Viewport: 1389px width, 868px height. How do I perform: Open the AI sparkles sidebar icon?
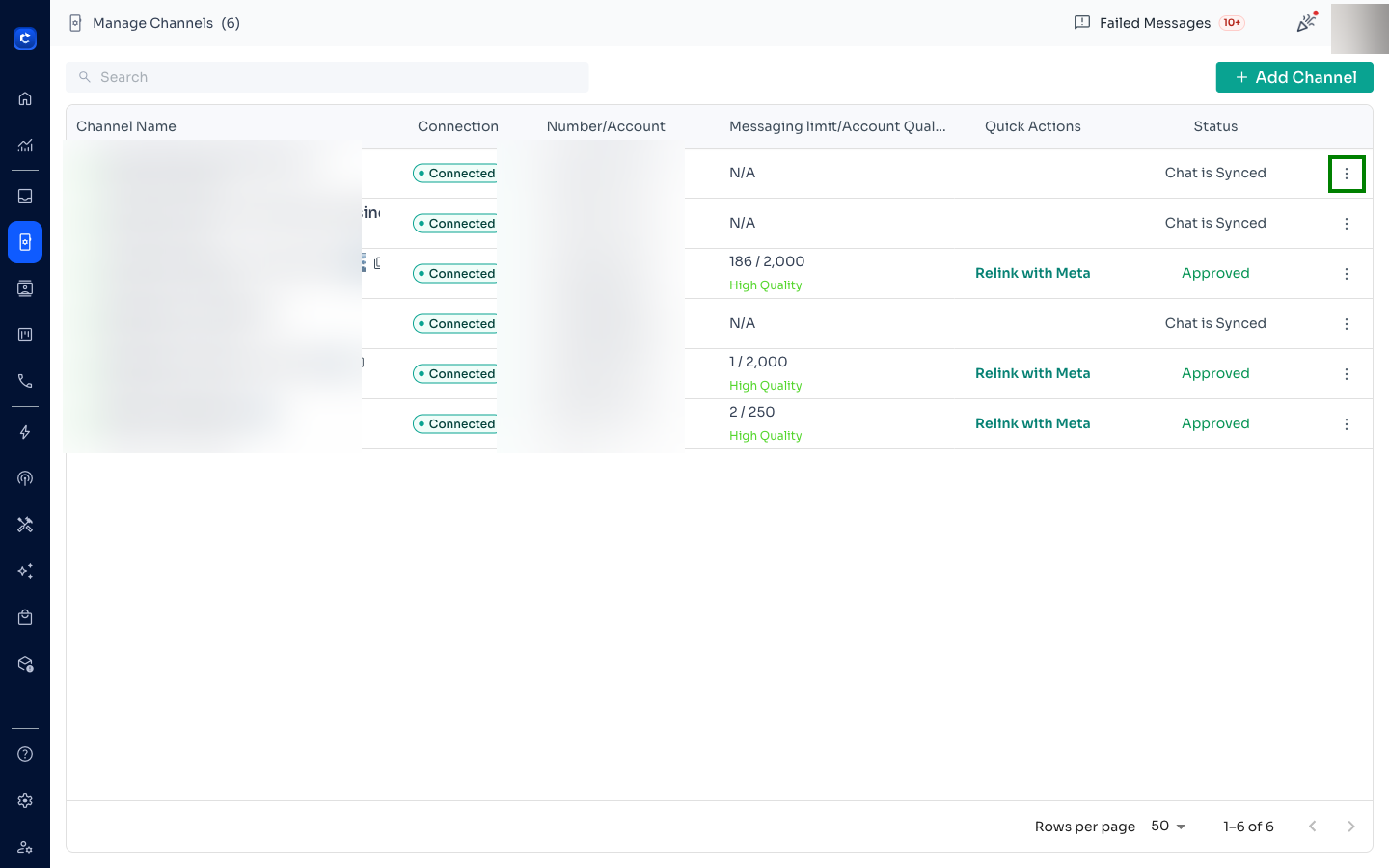(25, 571)
